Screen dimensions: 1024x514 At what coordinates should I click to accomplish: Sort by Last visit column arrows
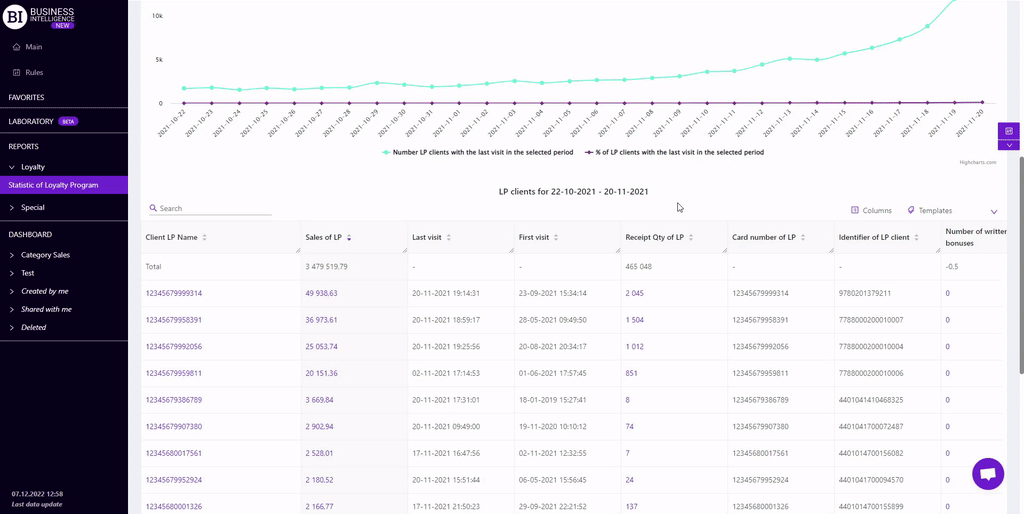[449, 238]
